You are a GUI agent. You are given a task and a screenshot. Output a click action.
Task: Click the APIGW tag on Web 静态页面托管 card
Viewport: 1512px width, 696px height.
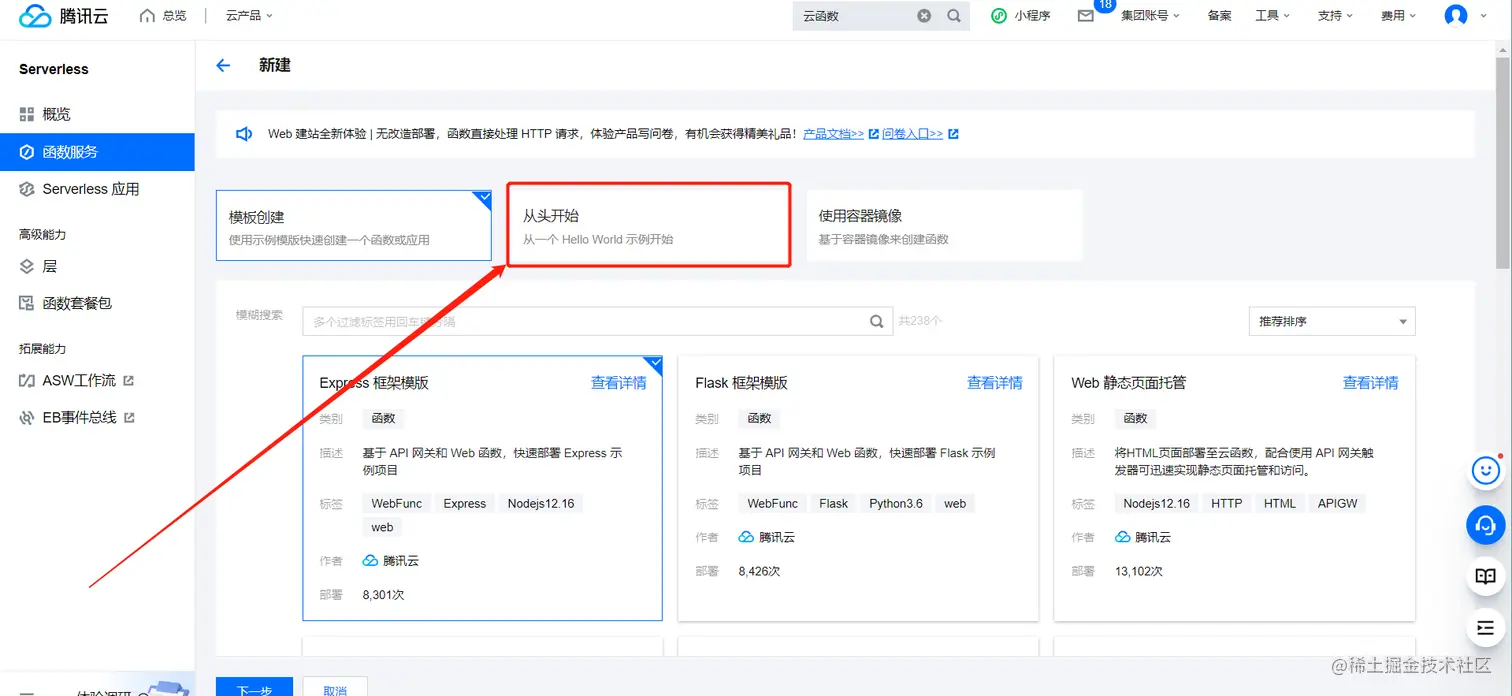(1337, 504)
